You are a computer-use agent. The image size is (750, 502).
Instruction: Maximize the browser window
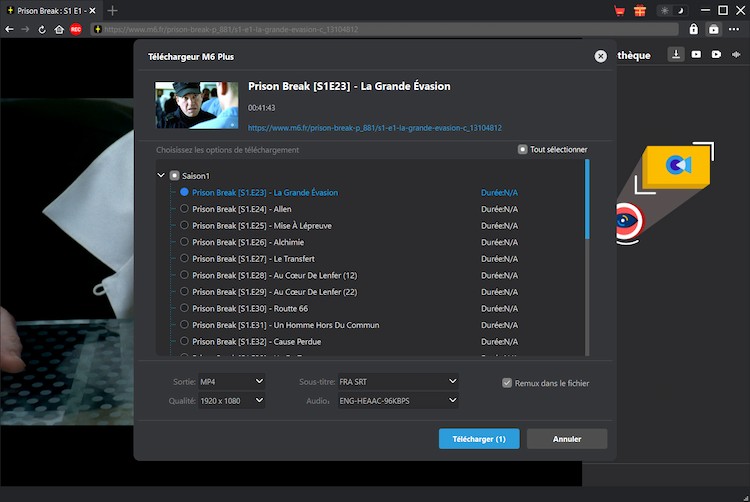[x=723, y=11]
